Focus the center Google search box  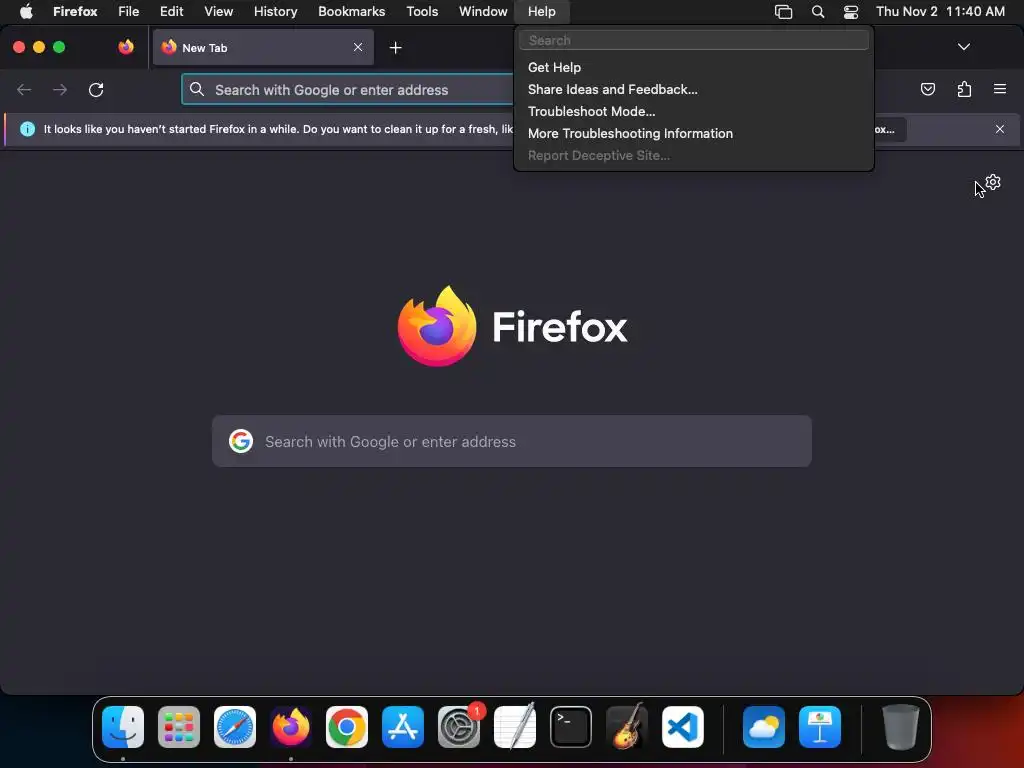coord(512,441)
